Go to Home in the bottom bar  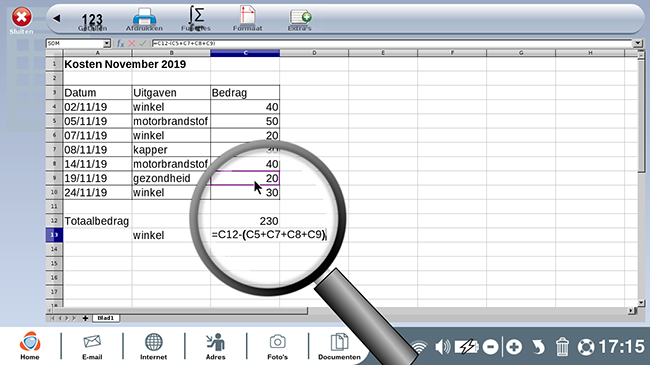pyautogui.click(x=30, y=346)
